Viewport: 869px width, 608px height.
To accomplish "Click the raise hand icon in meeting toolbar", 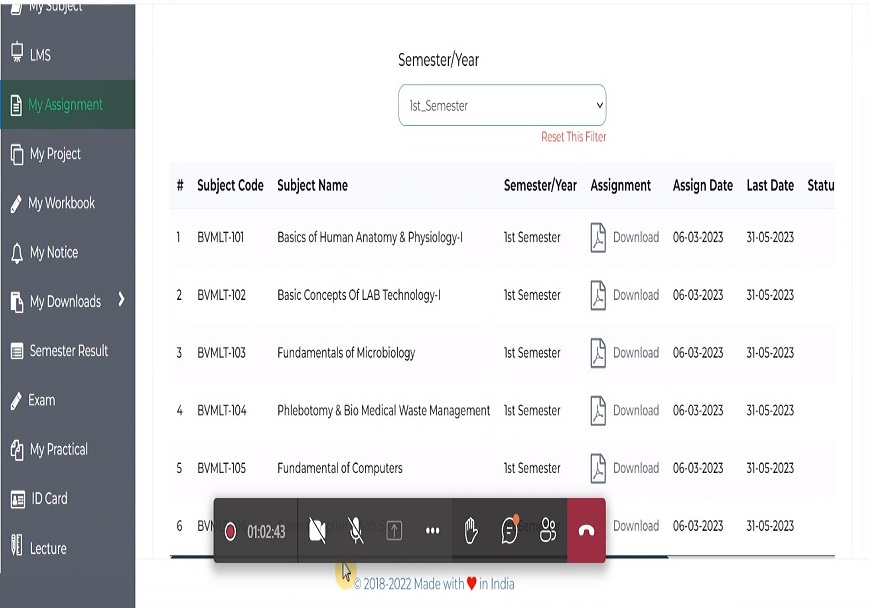I will click(471, 531).
